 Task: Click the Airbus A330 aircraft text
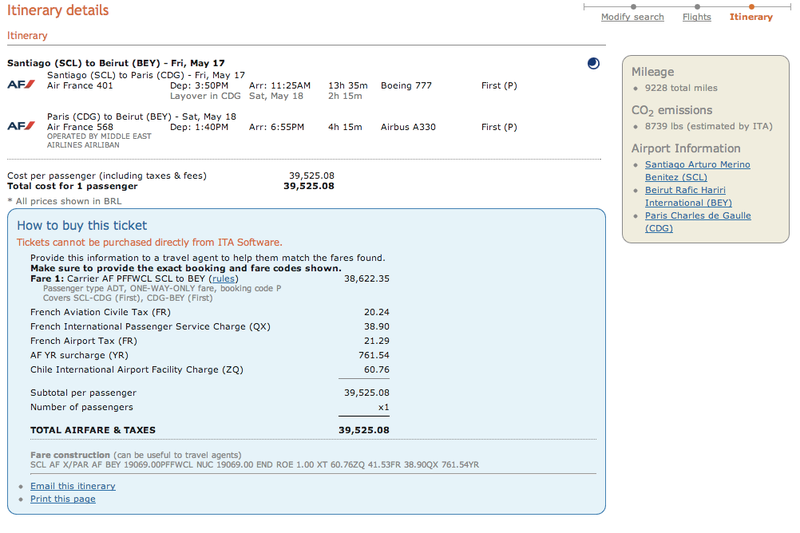(408, 127)
